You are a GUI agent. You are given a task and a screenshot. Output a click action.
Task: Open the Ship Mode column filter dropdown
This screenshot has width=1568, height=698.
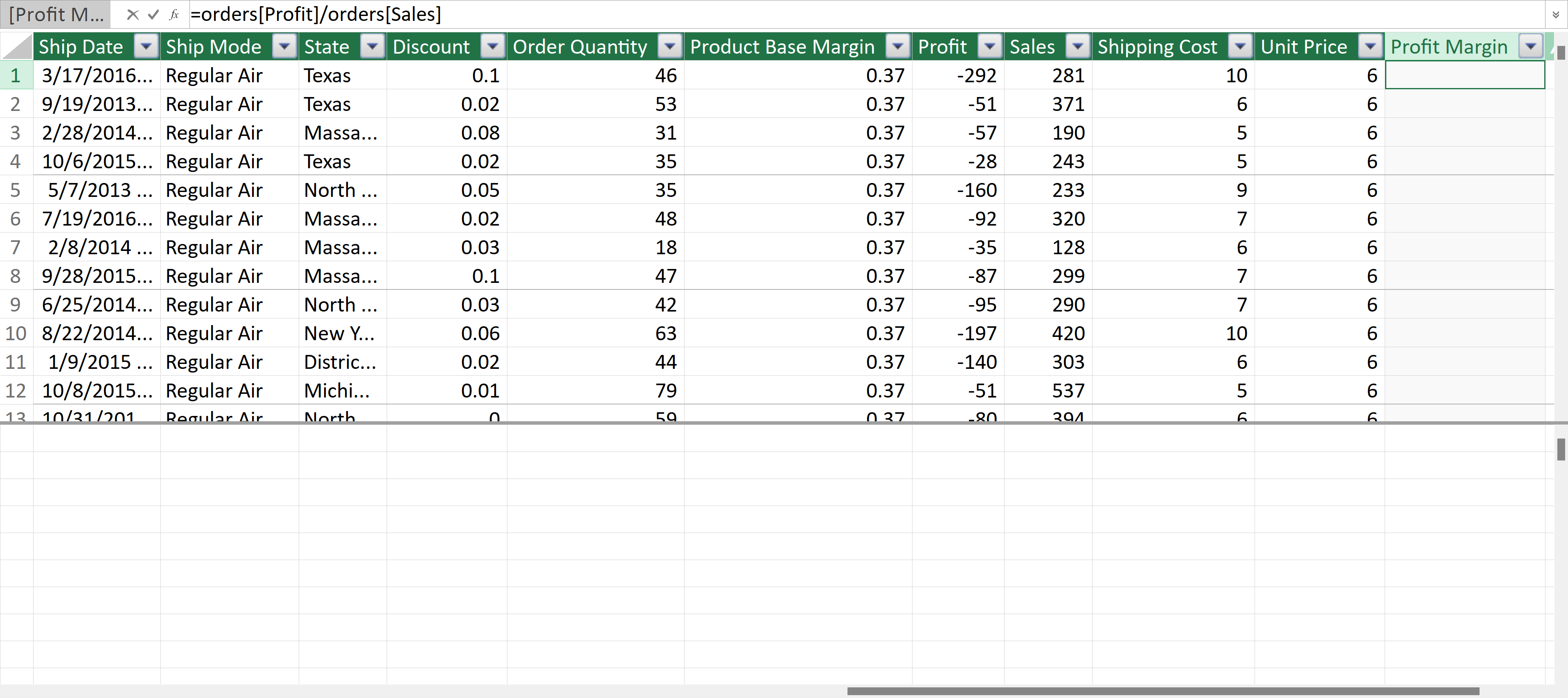click(284, 46)
